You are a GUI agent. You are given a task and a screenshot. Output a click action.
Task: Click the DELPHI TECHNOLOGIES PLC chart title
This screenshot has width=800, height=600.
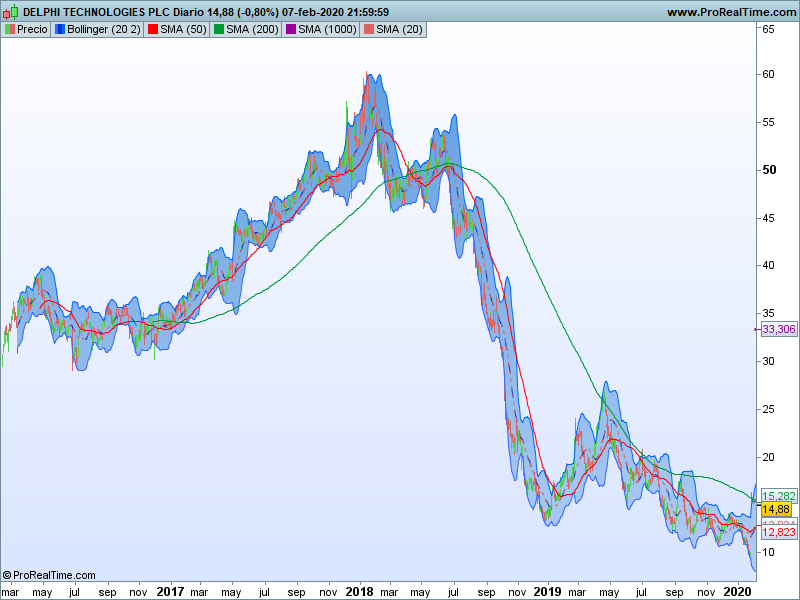(206, 12)
